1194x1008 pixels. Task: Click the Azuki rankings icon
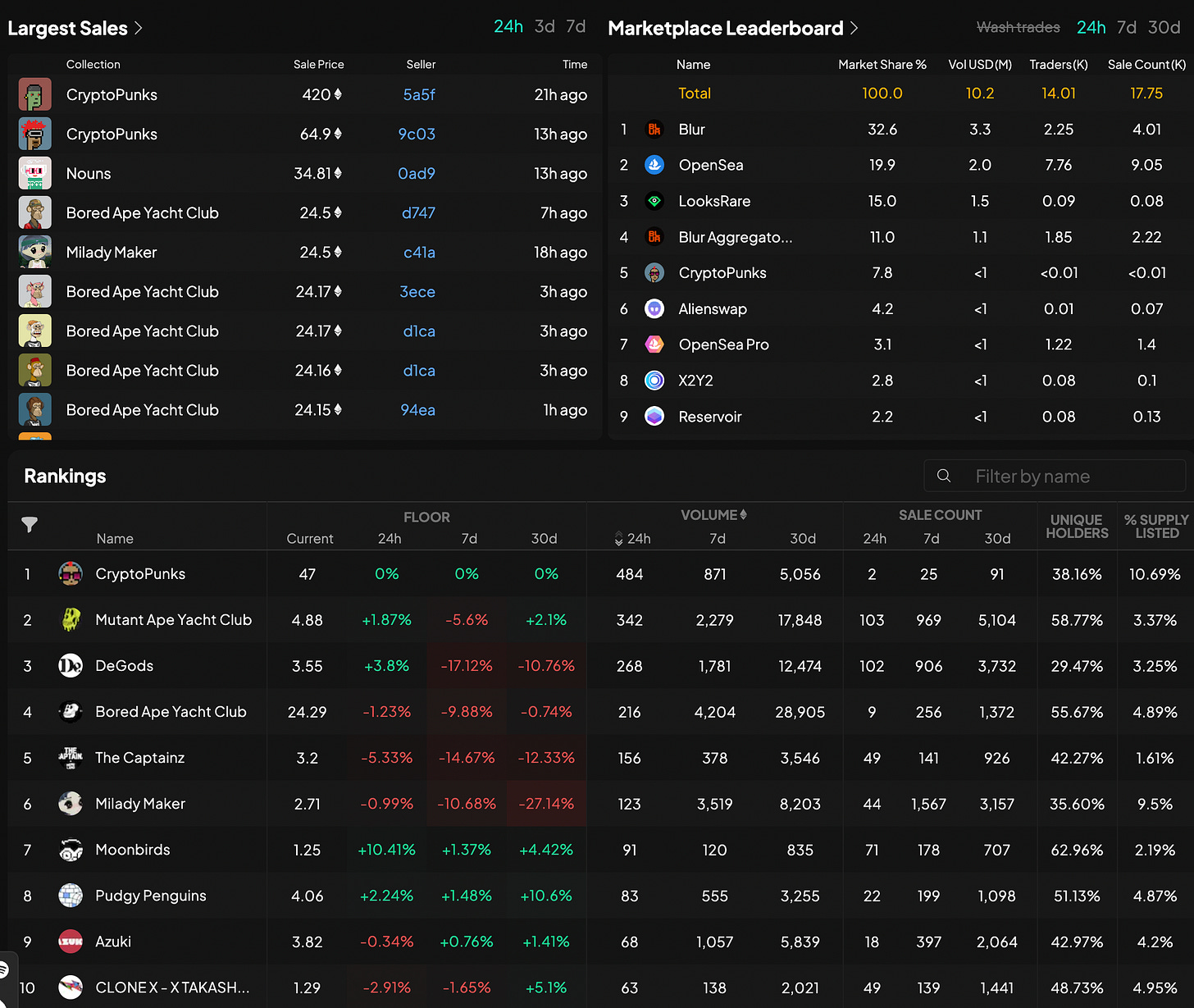(71, 942)
